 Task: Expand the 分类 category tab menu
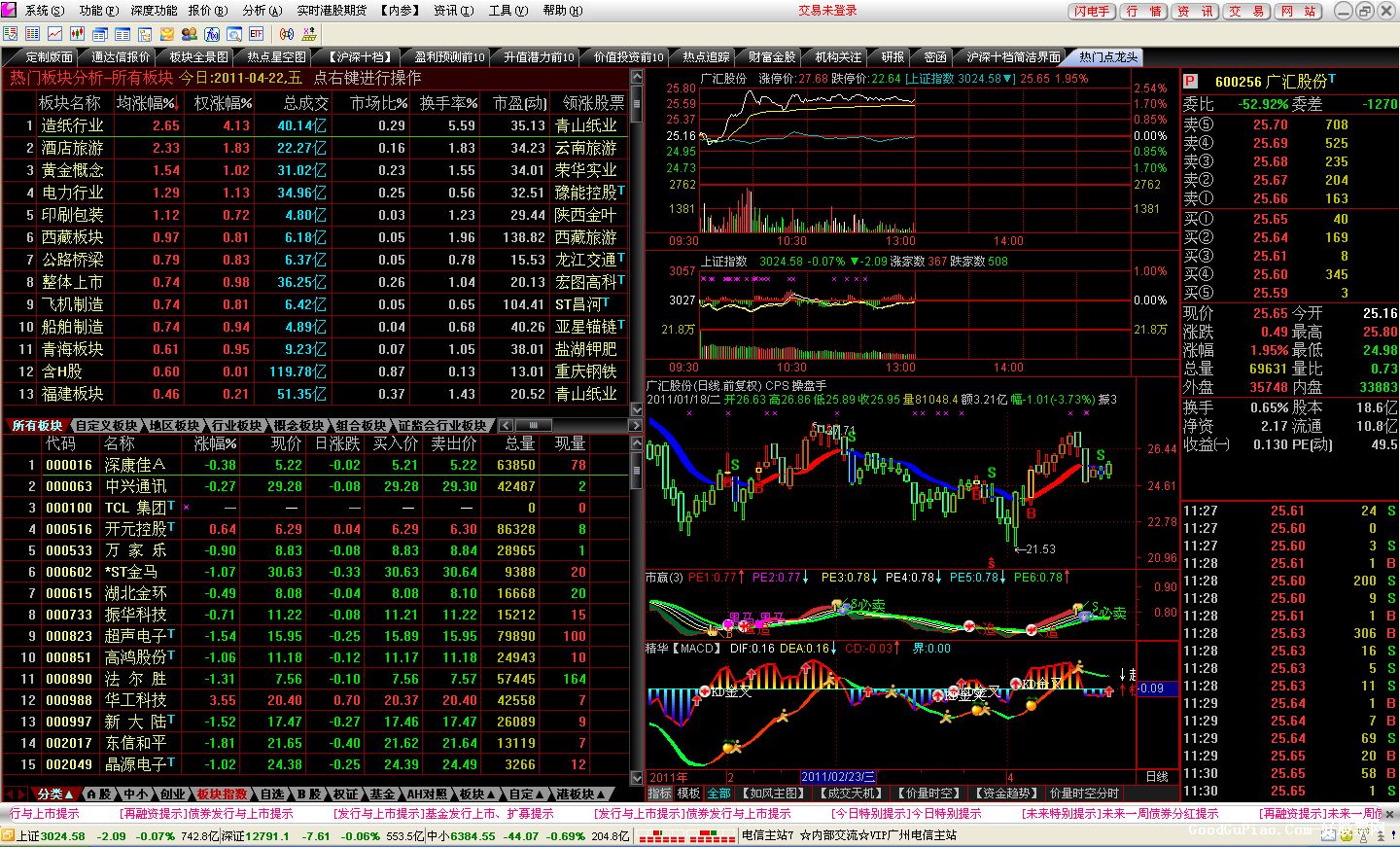tap(55, 794)
